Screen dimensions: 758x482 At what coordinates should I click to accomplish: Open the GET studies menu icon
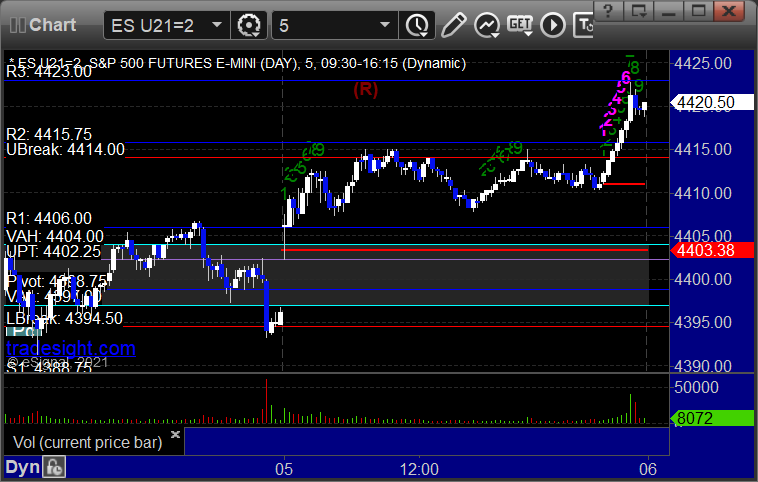tap(520, 25)
